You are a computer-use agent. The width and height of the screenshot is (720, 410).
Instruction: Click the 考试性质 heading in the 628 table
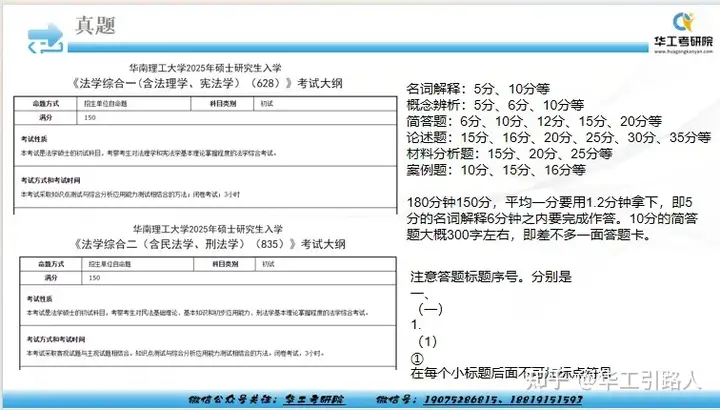tap(34, 139)
